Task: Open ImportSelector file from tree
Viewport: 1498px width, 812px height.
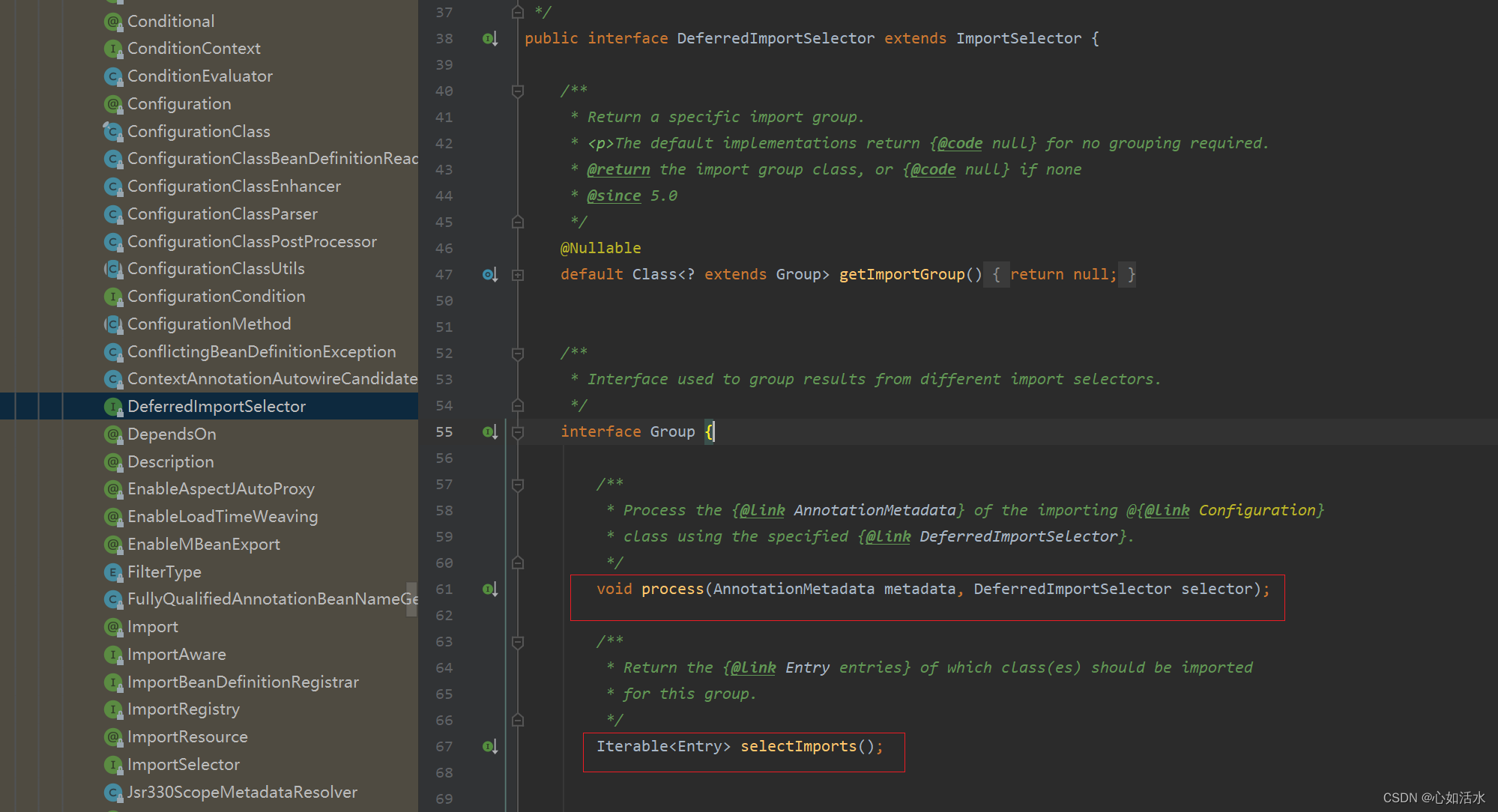Action: (184, 765)
